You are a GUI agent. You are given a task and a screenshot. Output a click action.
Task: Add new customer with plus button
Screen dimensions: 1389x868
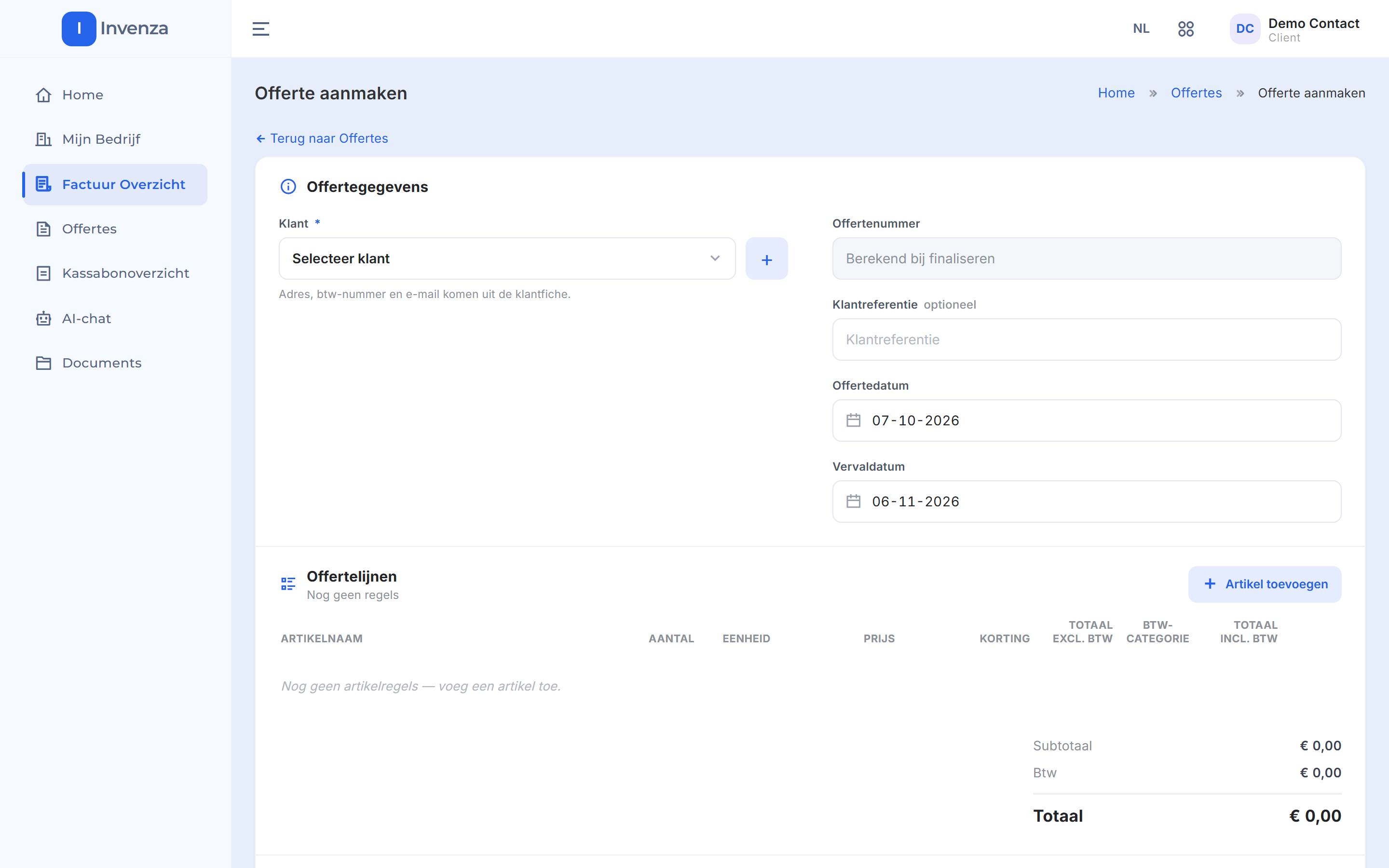coord(766,258)
